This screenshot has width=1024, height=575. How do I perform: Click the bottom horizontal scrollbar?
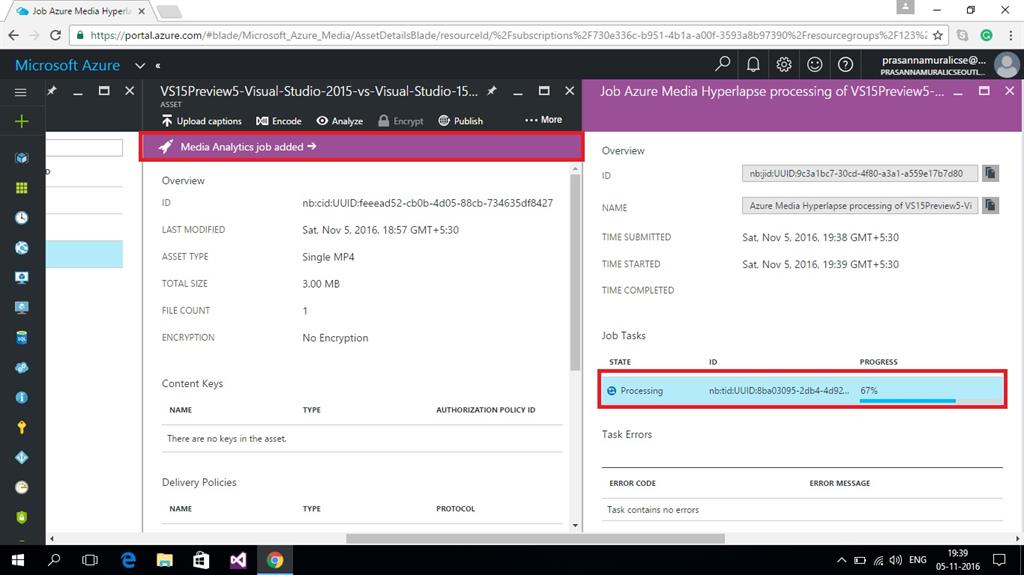(x=535, y=538)
